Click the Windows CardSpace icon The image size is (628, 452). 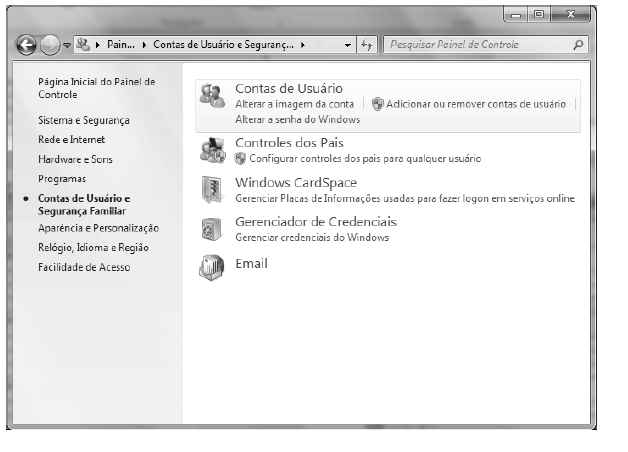coord(212,190)
